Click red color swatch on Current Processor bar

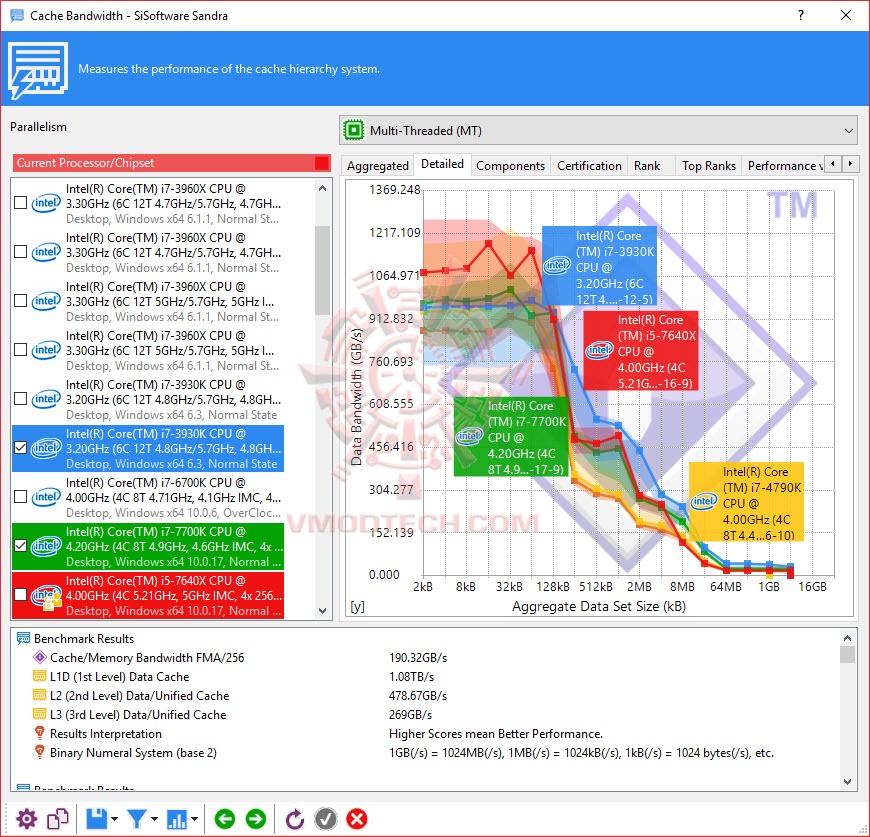322,163
